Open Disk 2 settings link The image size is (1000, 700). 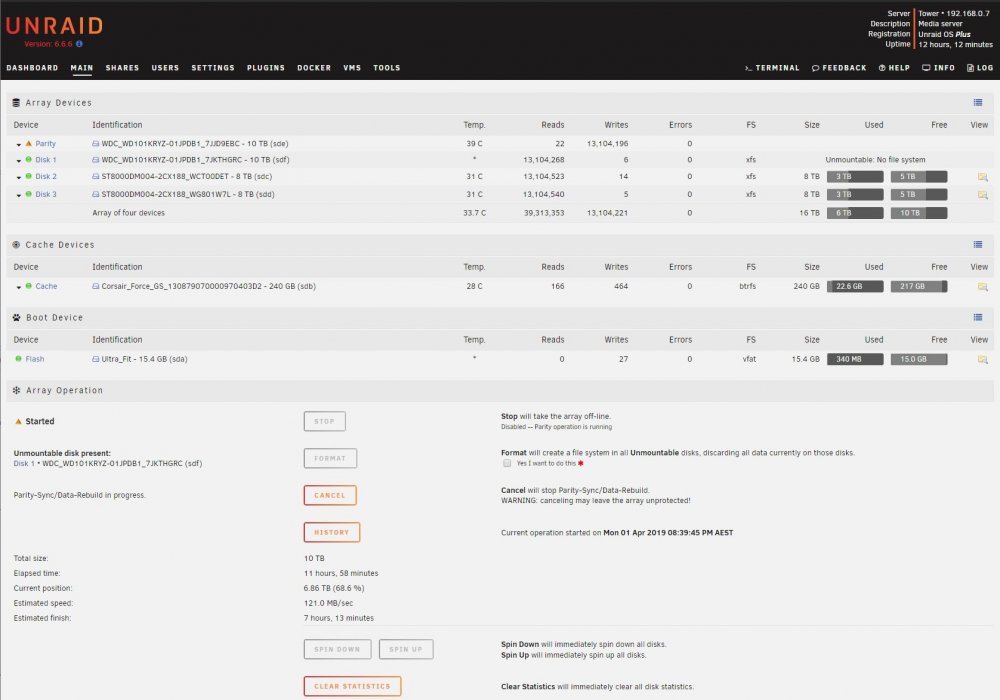tap(46, 177)
